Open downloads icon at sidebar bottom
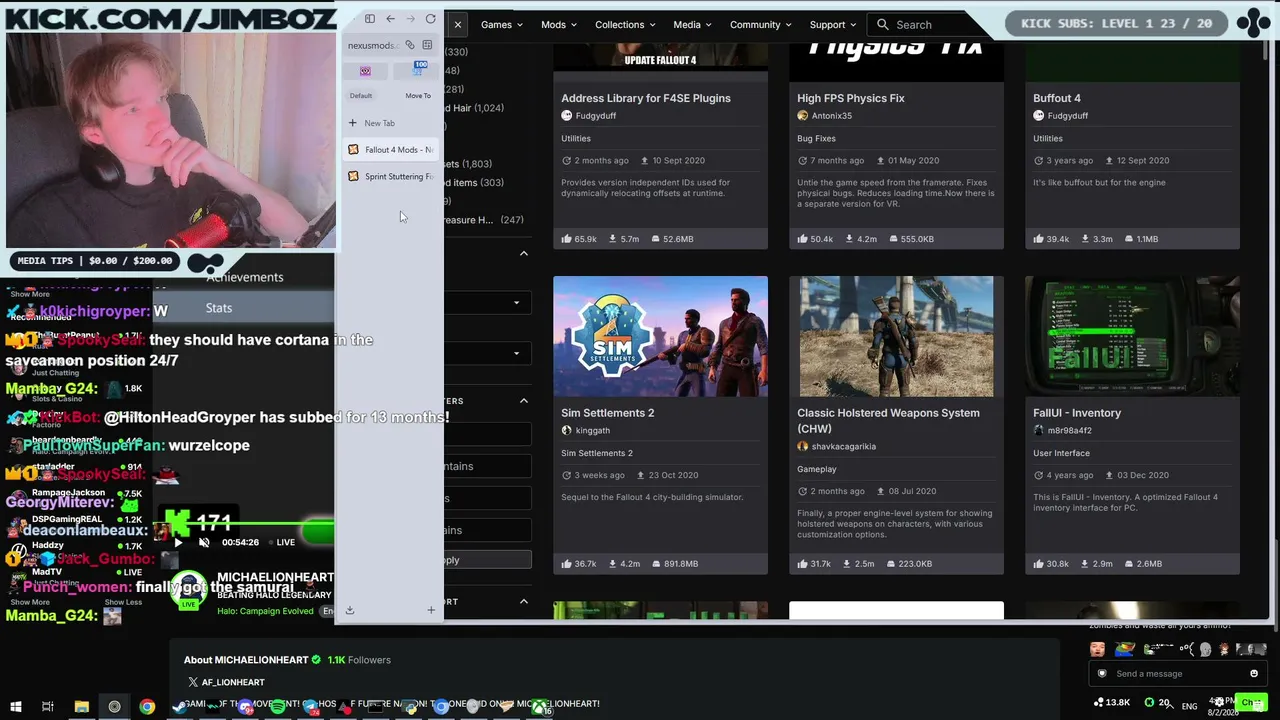1280x720 pixels. tap(350, 610)
